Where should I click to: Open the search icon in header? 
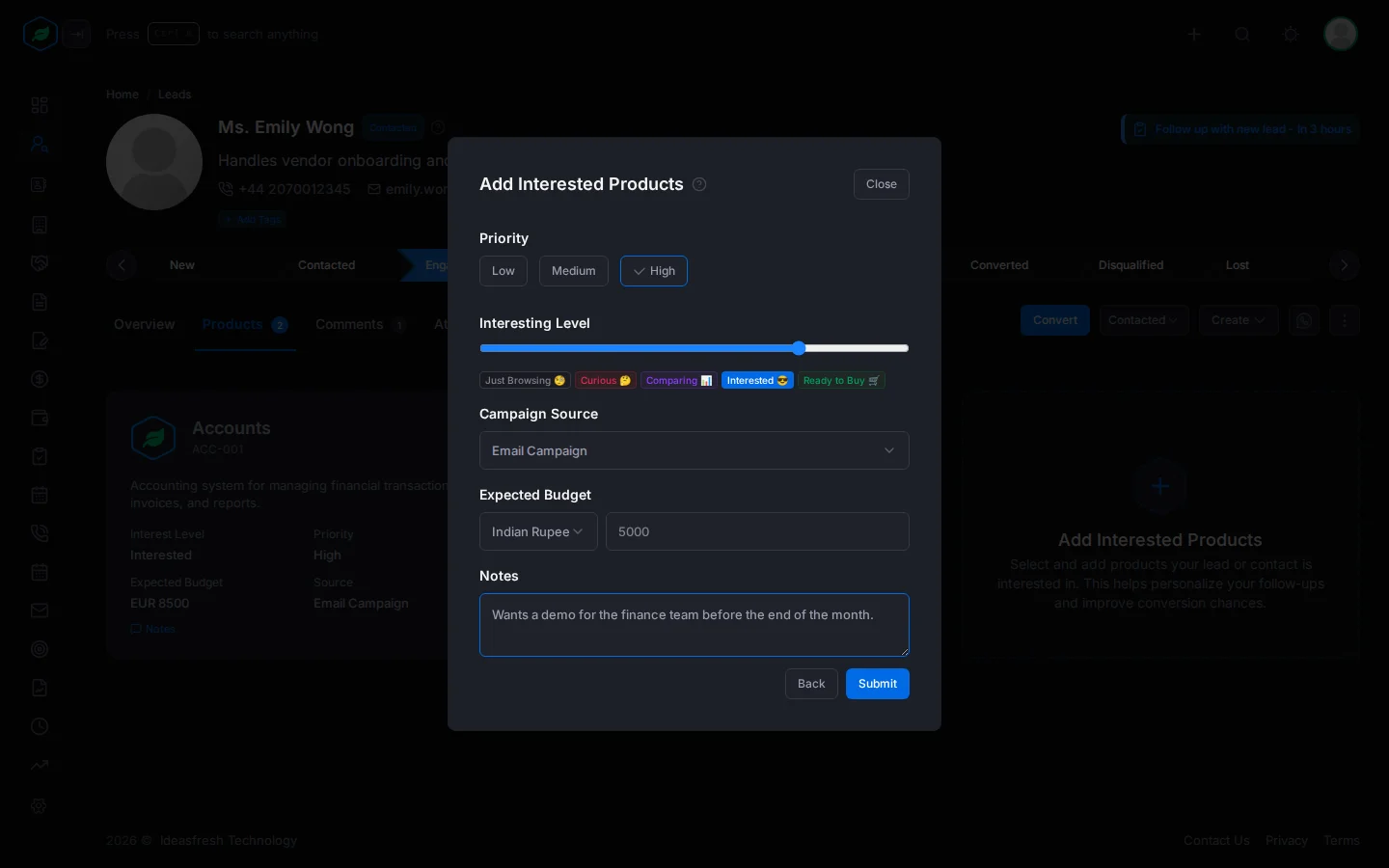point(1242,35)
